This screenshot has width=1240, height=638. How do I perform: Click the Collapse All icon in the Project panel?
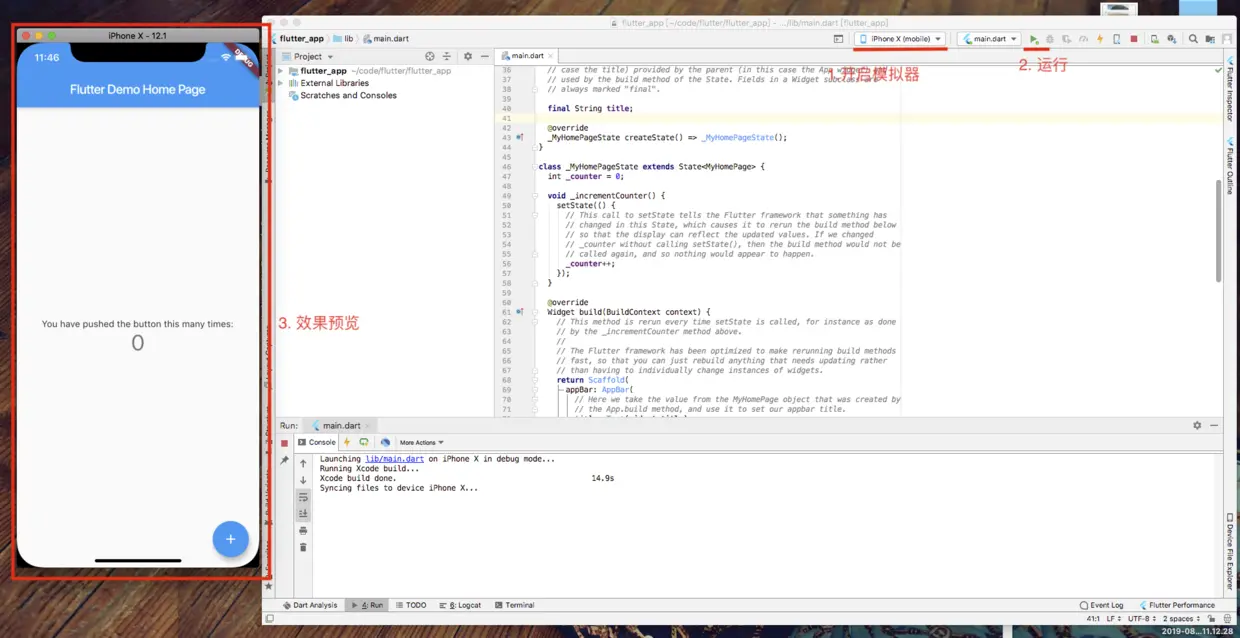448,57
